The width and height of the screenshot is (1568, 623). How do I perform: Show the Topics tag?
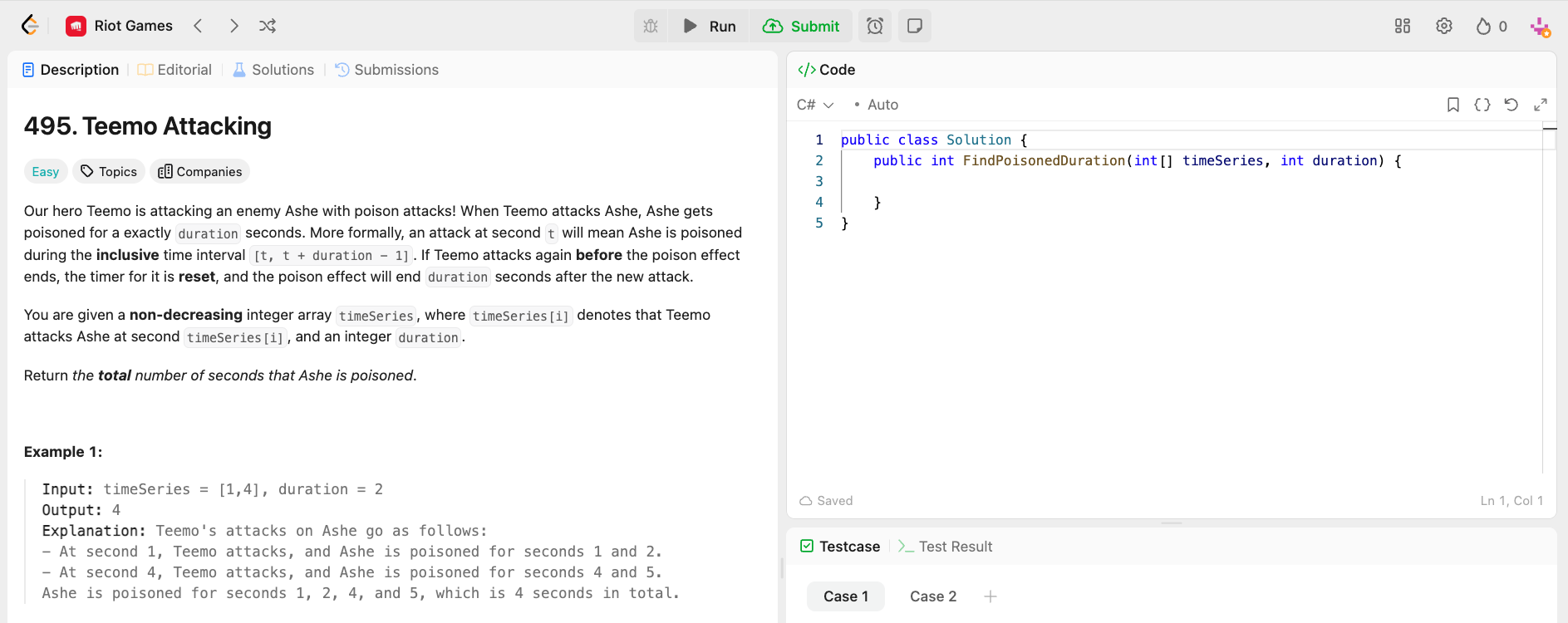coord(109,171)
